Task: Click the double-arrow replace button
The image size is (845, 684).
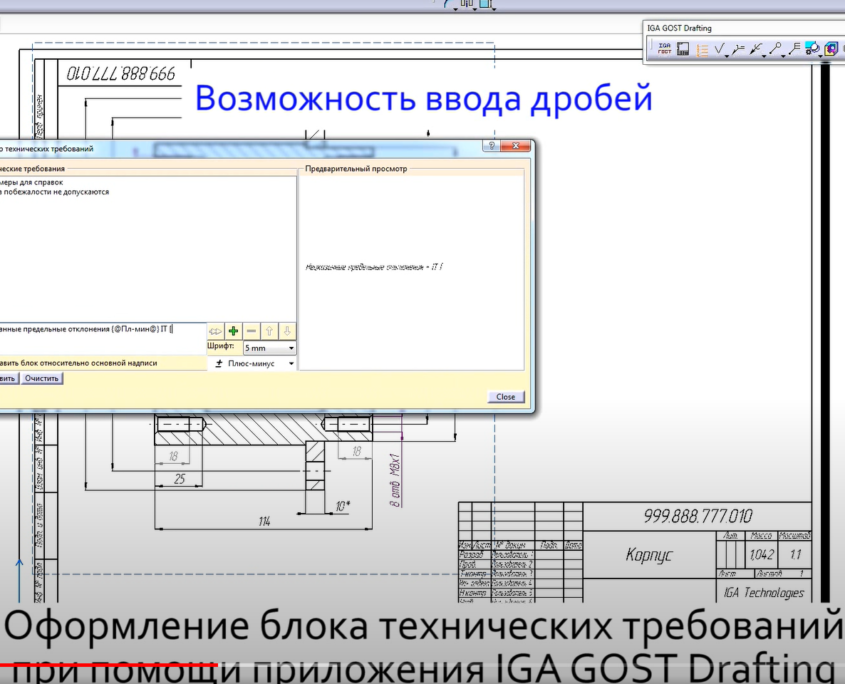Action: pyautogui.click(x=215, y=331)
